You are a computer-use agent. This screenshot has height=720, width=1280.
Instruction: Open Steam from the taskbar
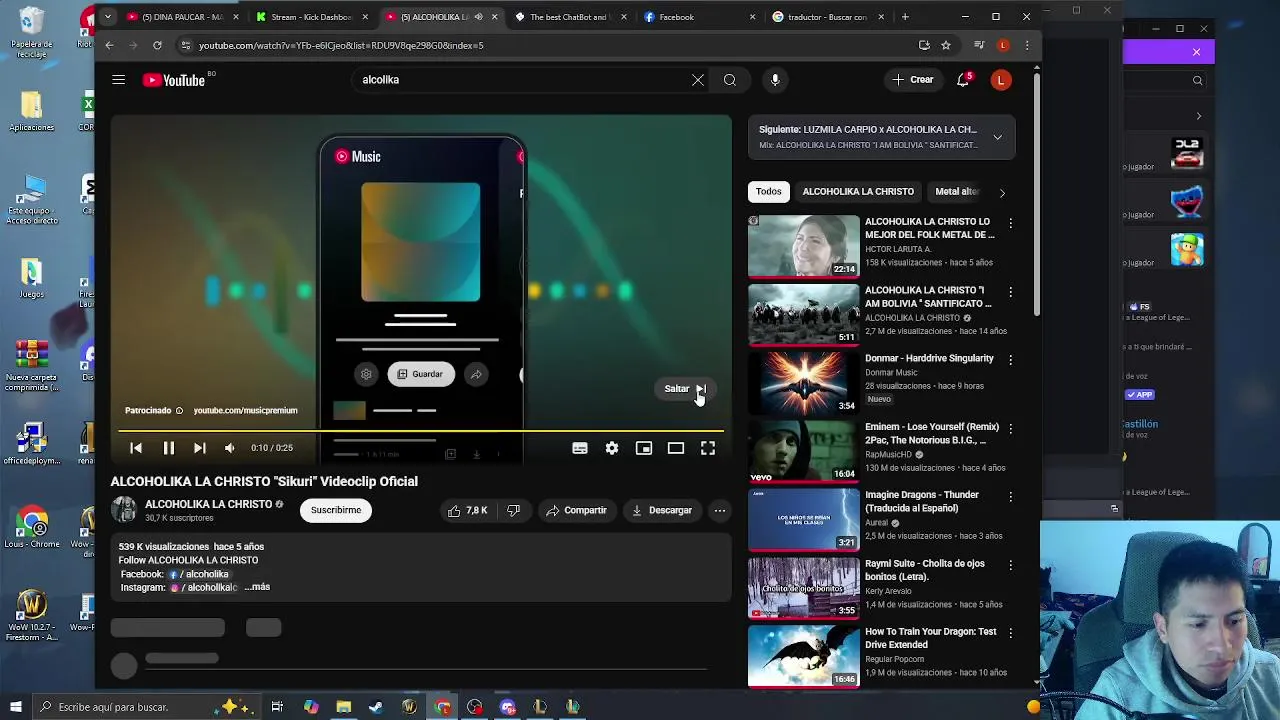tap(376, 707)
